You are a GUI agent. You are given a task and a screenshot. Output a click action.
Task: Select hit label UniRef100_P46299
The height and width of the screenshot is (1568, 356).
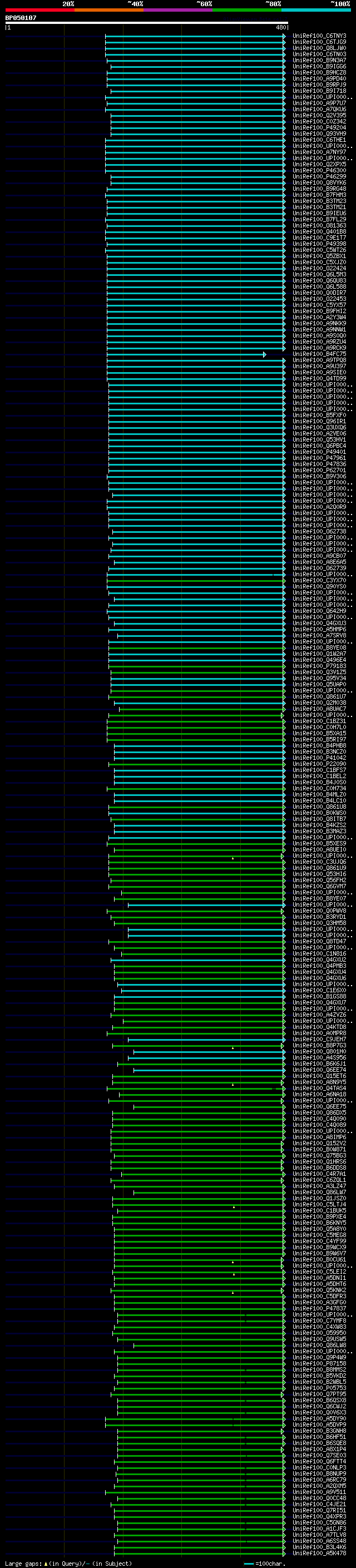(319, 176)
